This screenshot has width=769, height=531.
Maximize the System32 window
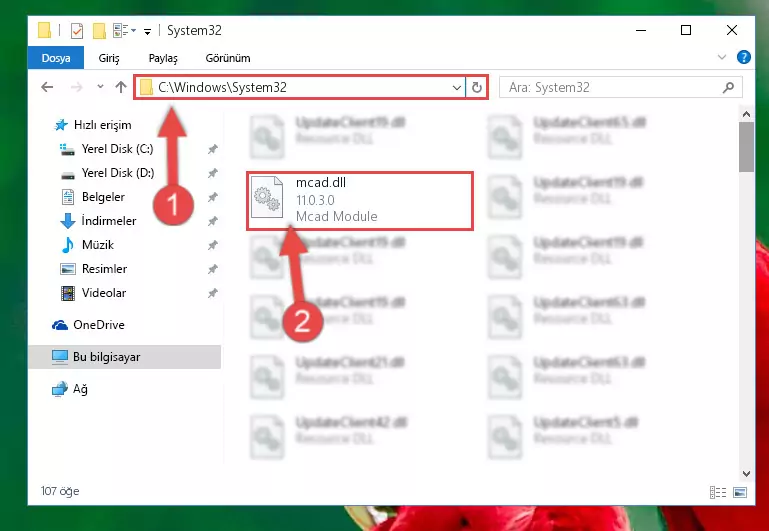[x=686, y=30]
